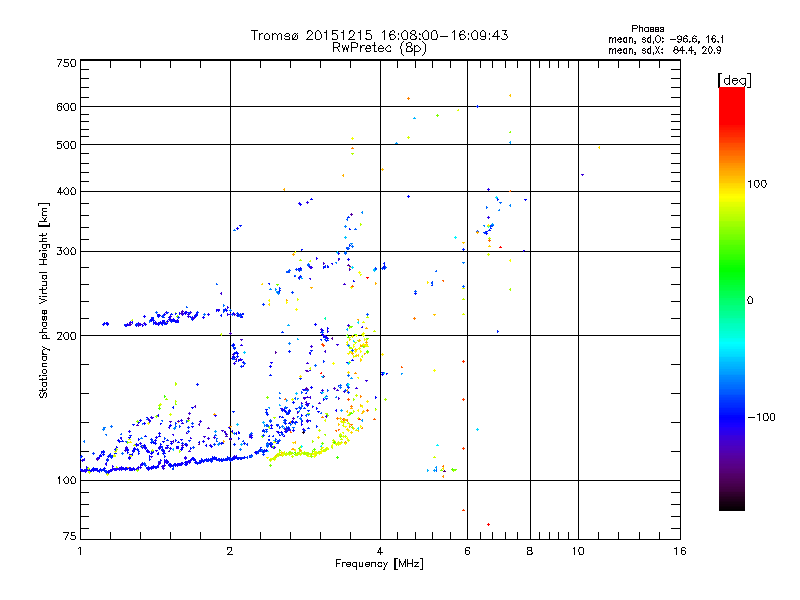Click the '[deg]' colorbar unit label
The image size is (800, 600).
[734, 80]
